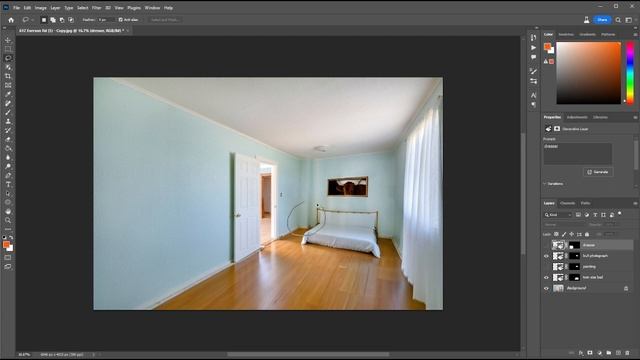Select the Eyedropper tool
Screen dimensions: 640x360
pos(8,94)
